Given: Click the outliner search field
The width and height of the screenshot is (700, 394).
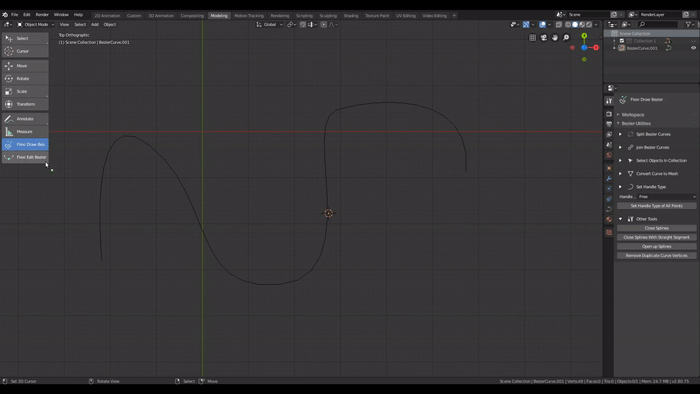Looking at the screenshot, I should click(658, 25).
